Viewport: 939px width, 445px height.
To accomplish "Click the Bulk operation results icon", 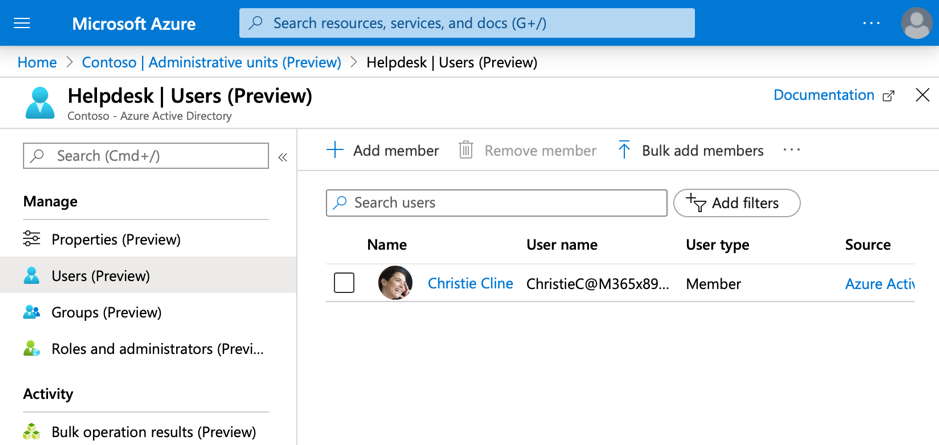I will pyautogui.click(x=31, y=432).
